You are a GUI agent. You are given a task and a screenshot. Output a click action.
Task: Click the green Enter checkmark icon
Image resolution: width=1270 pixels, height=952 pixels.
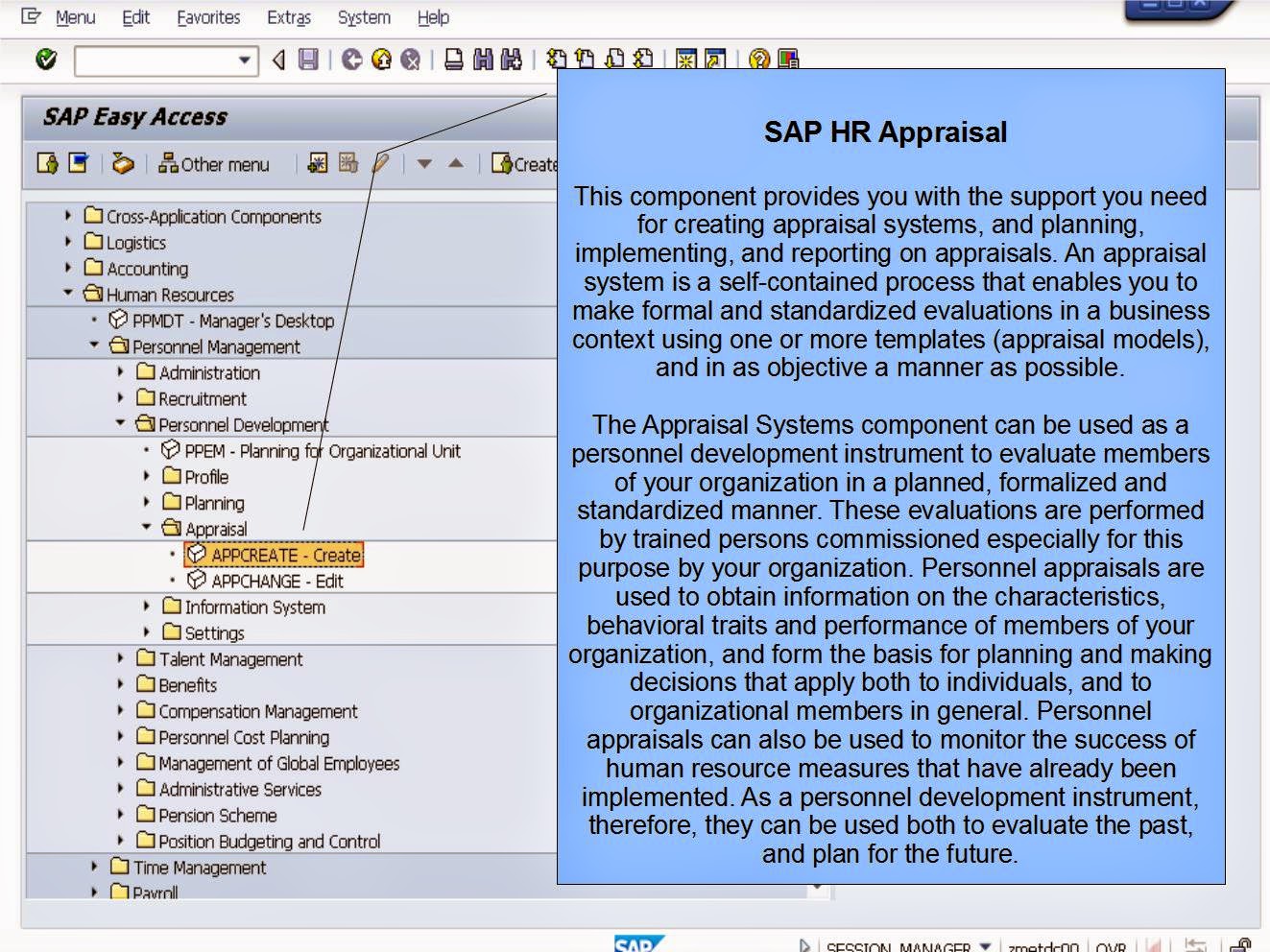[x=44, y=60]
